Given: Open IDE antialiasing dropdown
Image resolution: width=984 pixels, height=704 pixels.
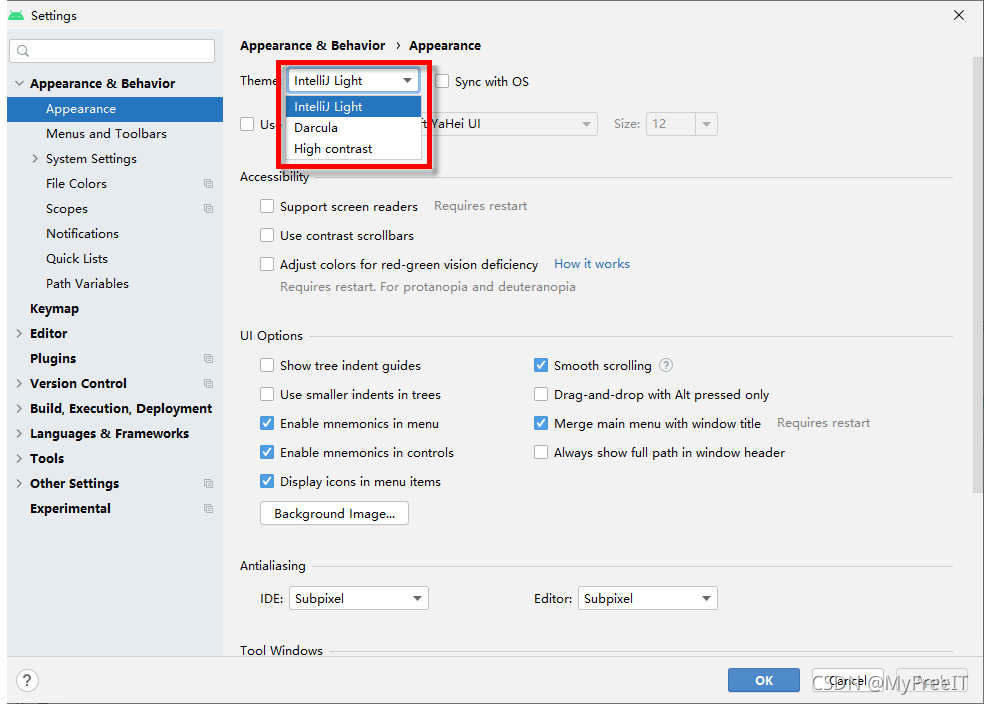Looking at the screenshot, I should click(358, 598).
